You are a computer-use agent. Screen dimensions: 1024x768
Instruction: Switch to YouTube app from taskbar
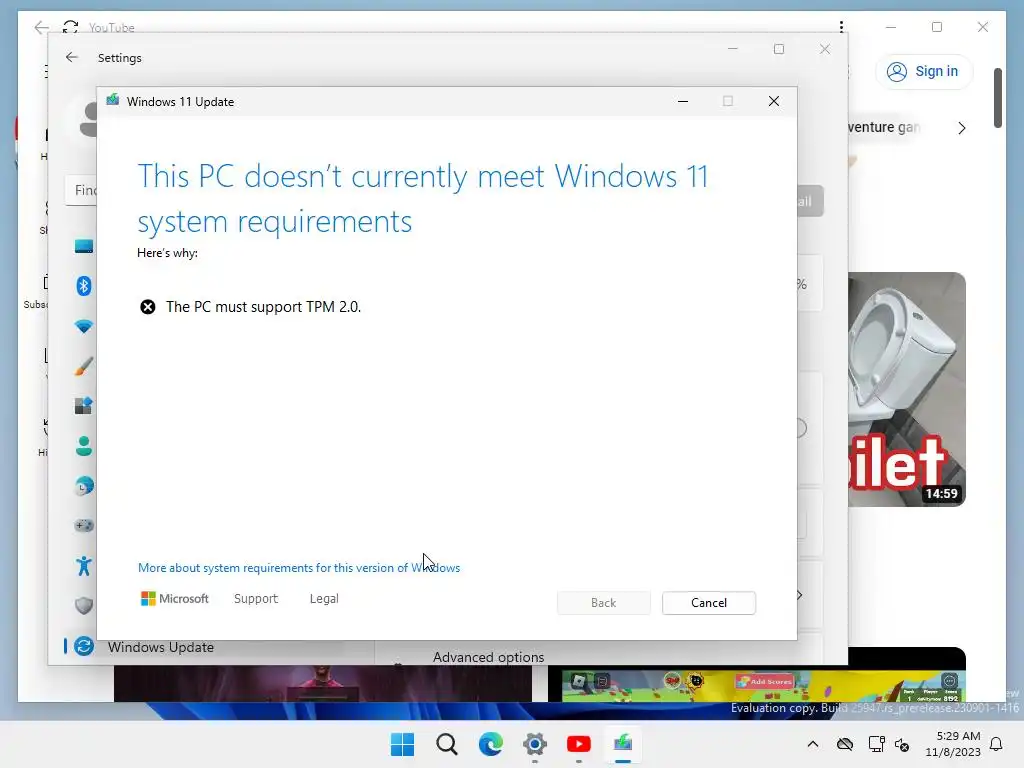579,744
